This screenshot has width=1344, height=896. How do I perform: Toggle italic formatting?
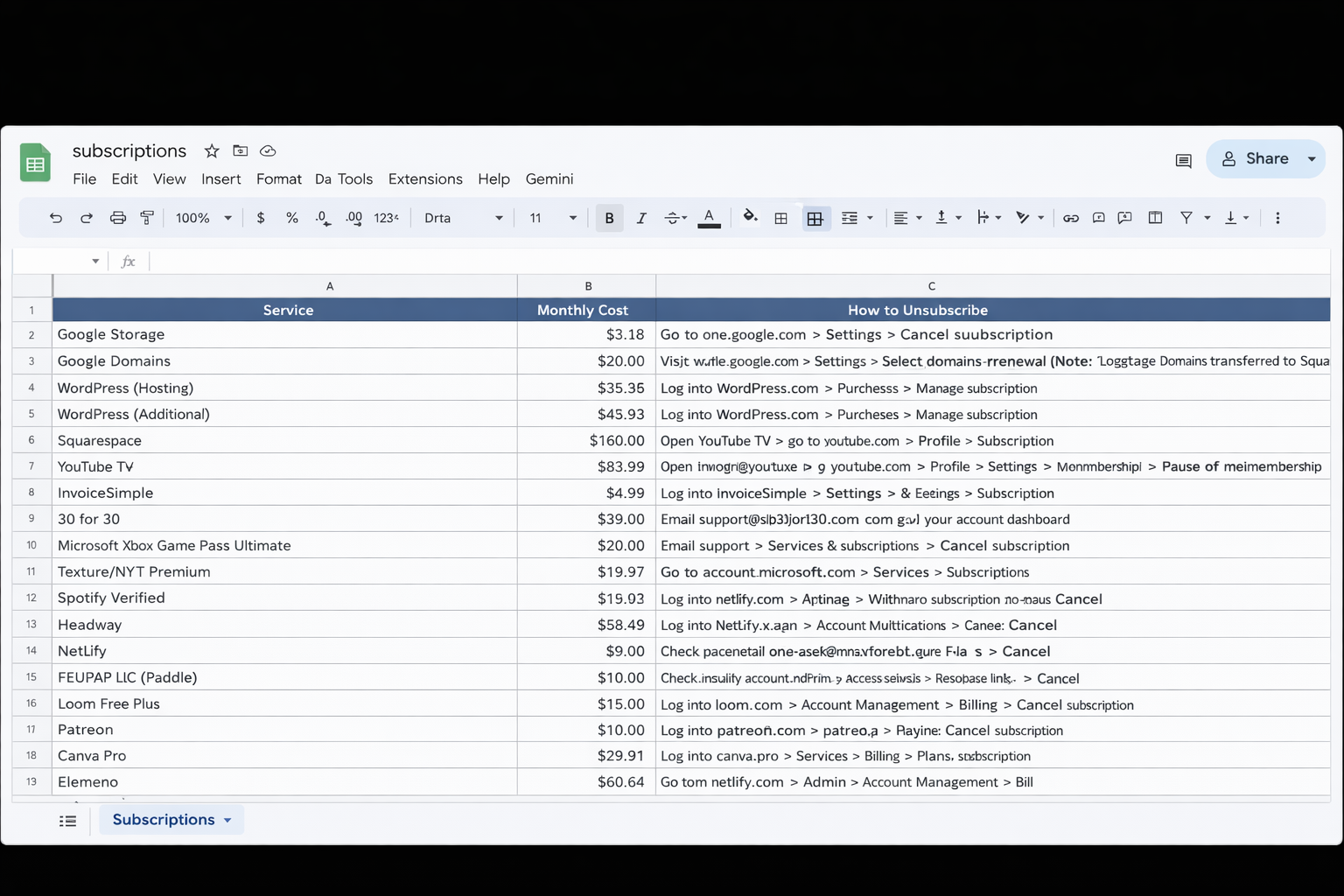[641, 217]
